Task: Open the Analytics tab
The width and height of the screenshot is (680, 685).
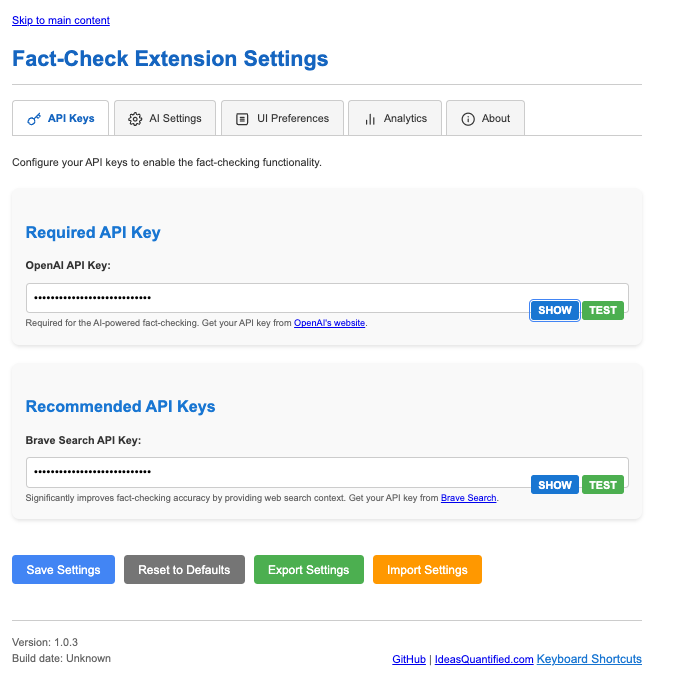Action: pos(395,118)
